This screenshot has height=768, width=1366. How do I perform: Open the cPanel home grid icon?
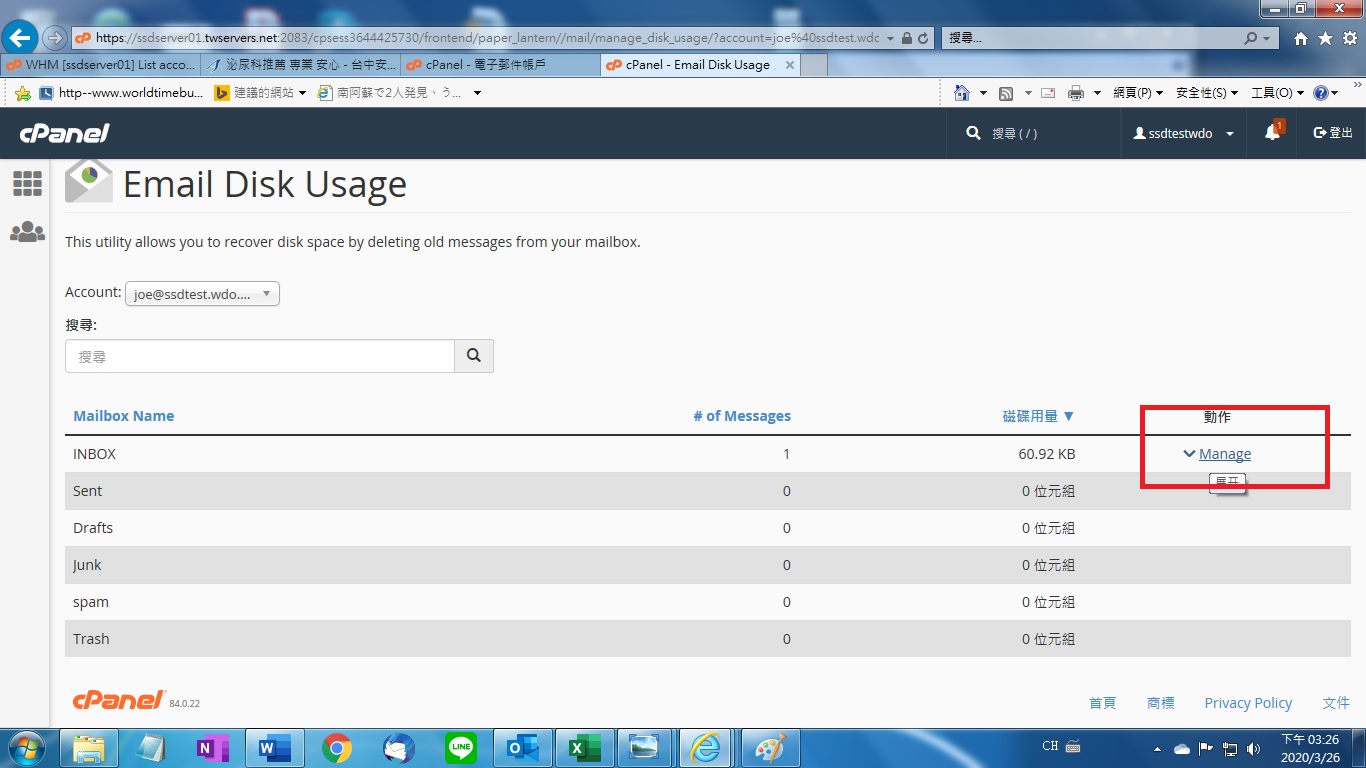(27, 183)
